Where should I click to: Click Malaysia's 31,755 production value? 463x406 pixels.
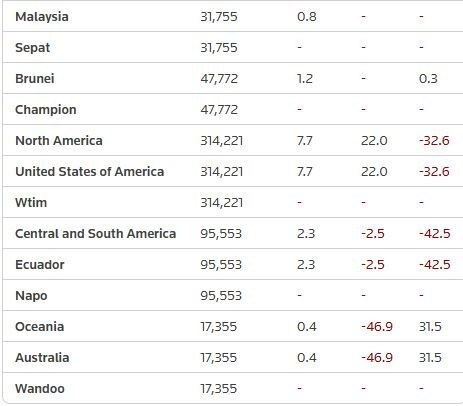point(219,17)
